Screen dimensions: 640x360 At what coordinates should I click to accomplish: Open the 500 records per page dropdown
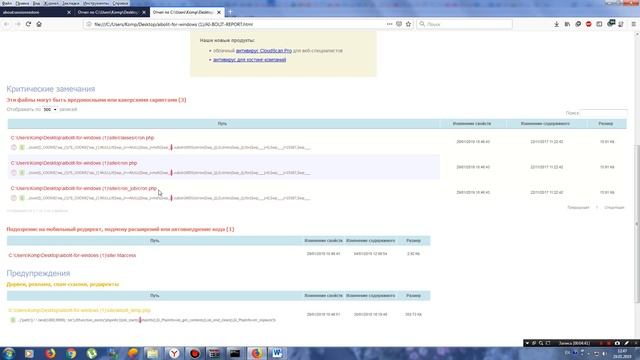50,109
